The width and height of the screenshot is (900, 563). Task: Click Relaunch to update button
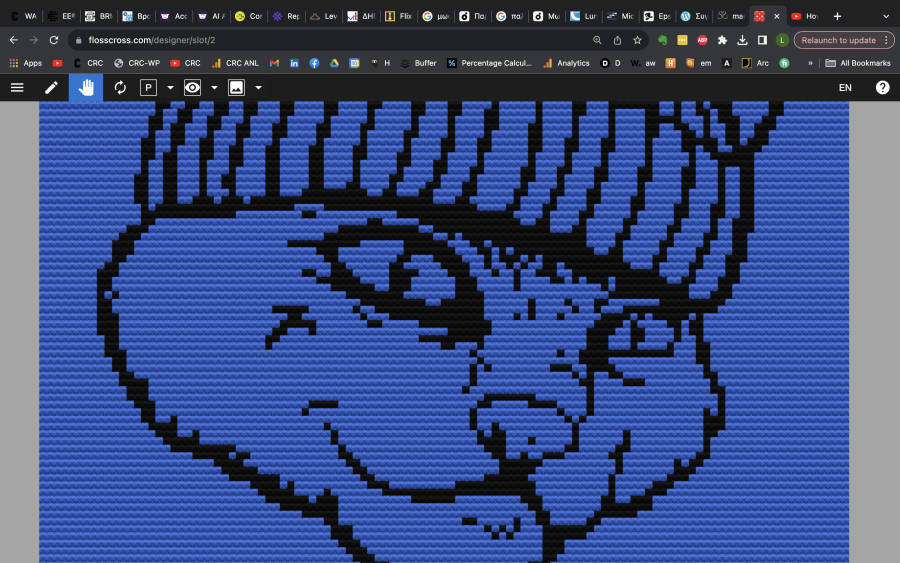click(838, 40)
